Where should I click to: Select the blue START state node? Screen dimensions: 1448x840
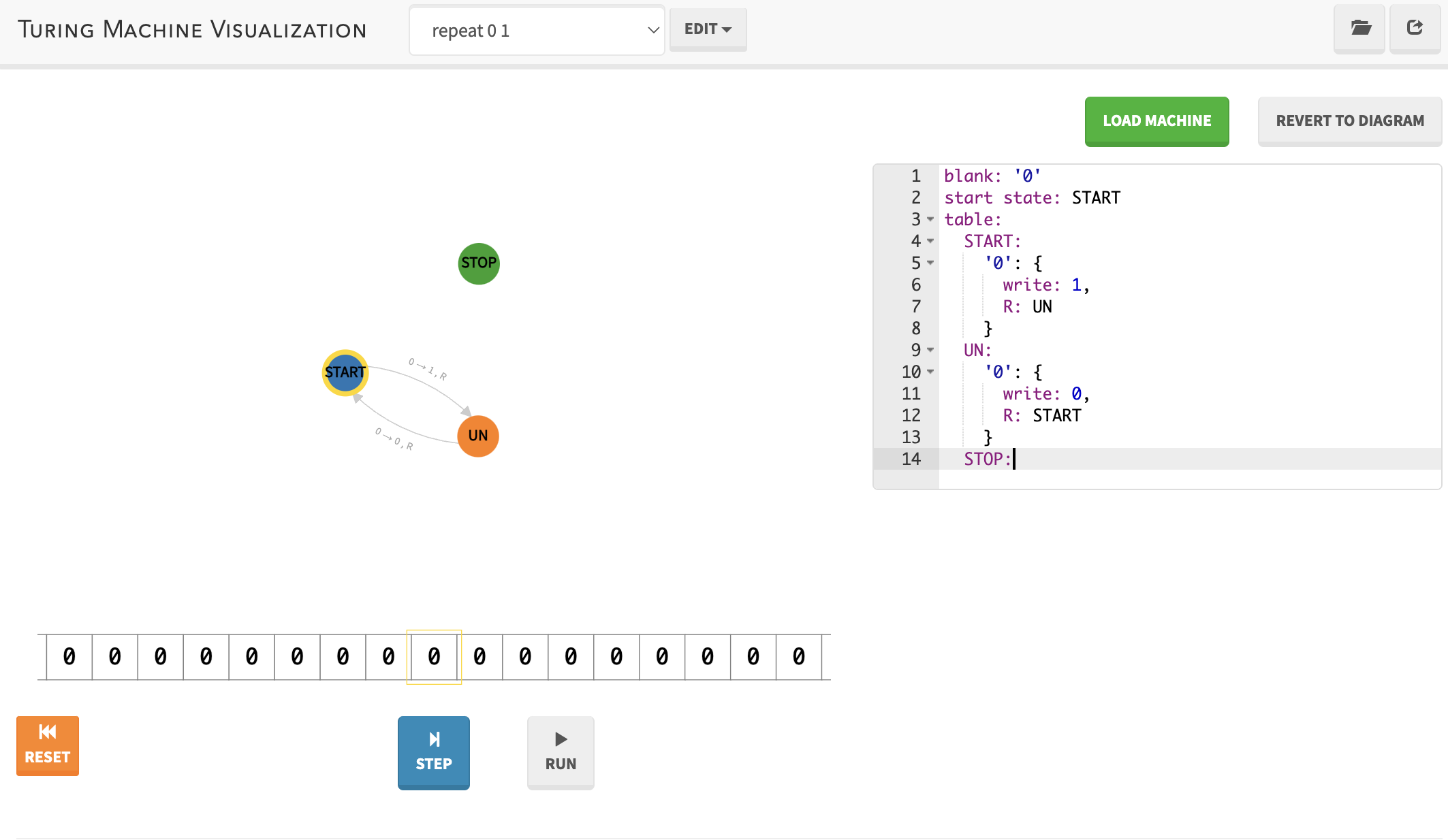[x=345, y=372]
